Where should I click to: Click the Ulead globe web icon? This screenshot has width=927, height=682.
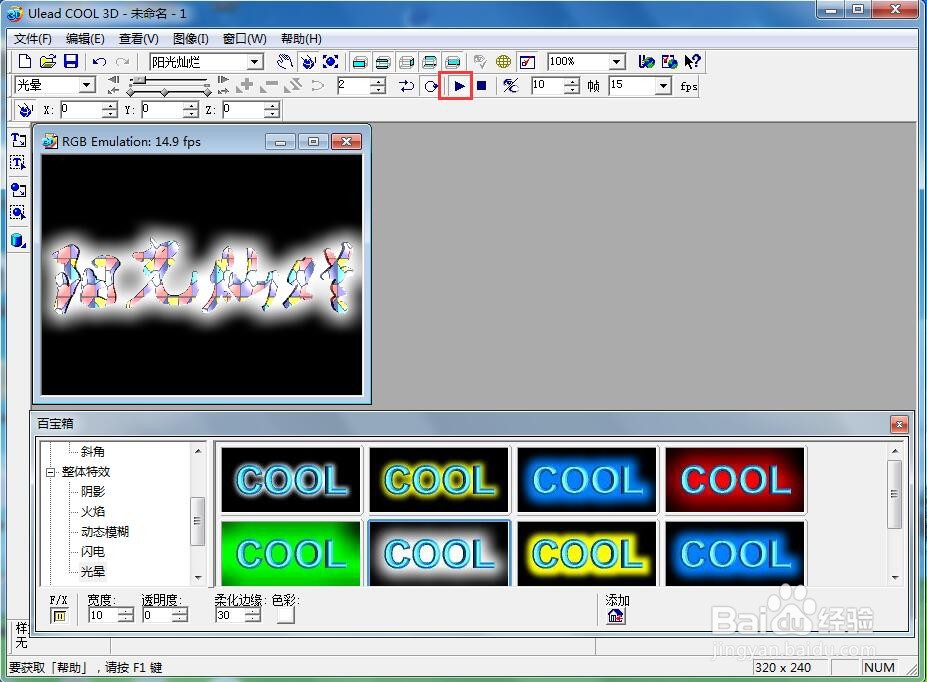click(646, 61)
